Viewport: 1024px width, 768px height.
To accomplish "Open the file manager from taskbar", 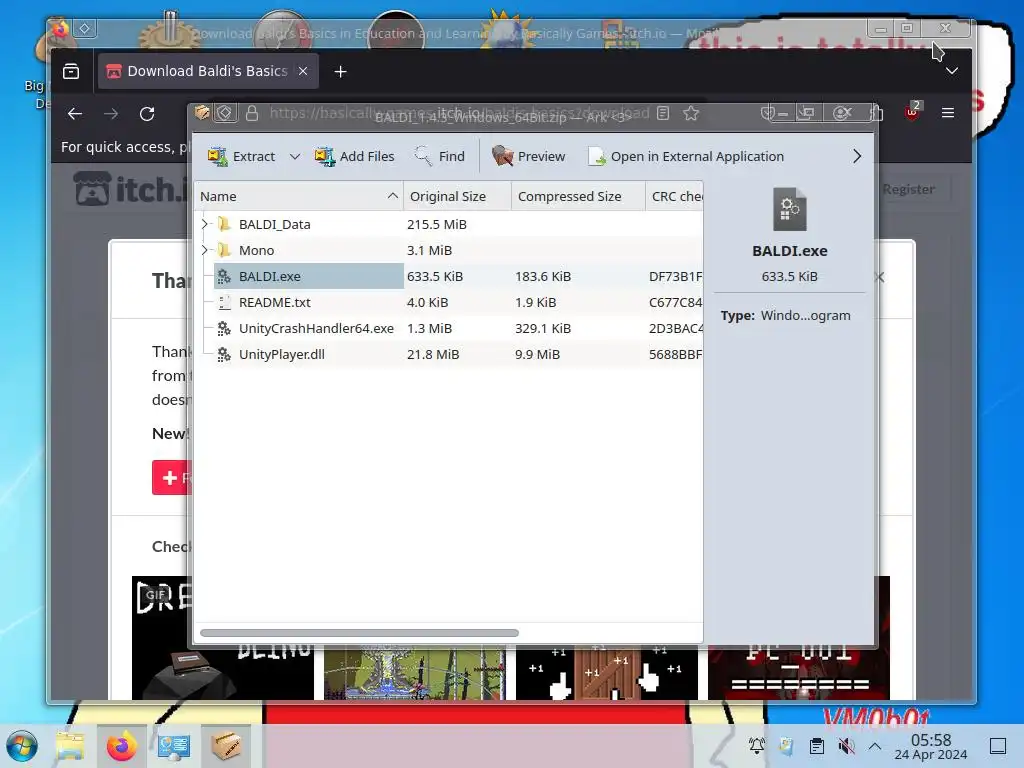I will 70,746.
